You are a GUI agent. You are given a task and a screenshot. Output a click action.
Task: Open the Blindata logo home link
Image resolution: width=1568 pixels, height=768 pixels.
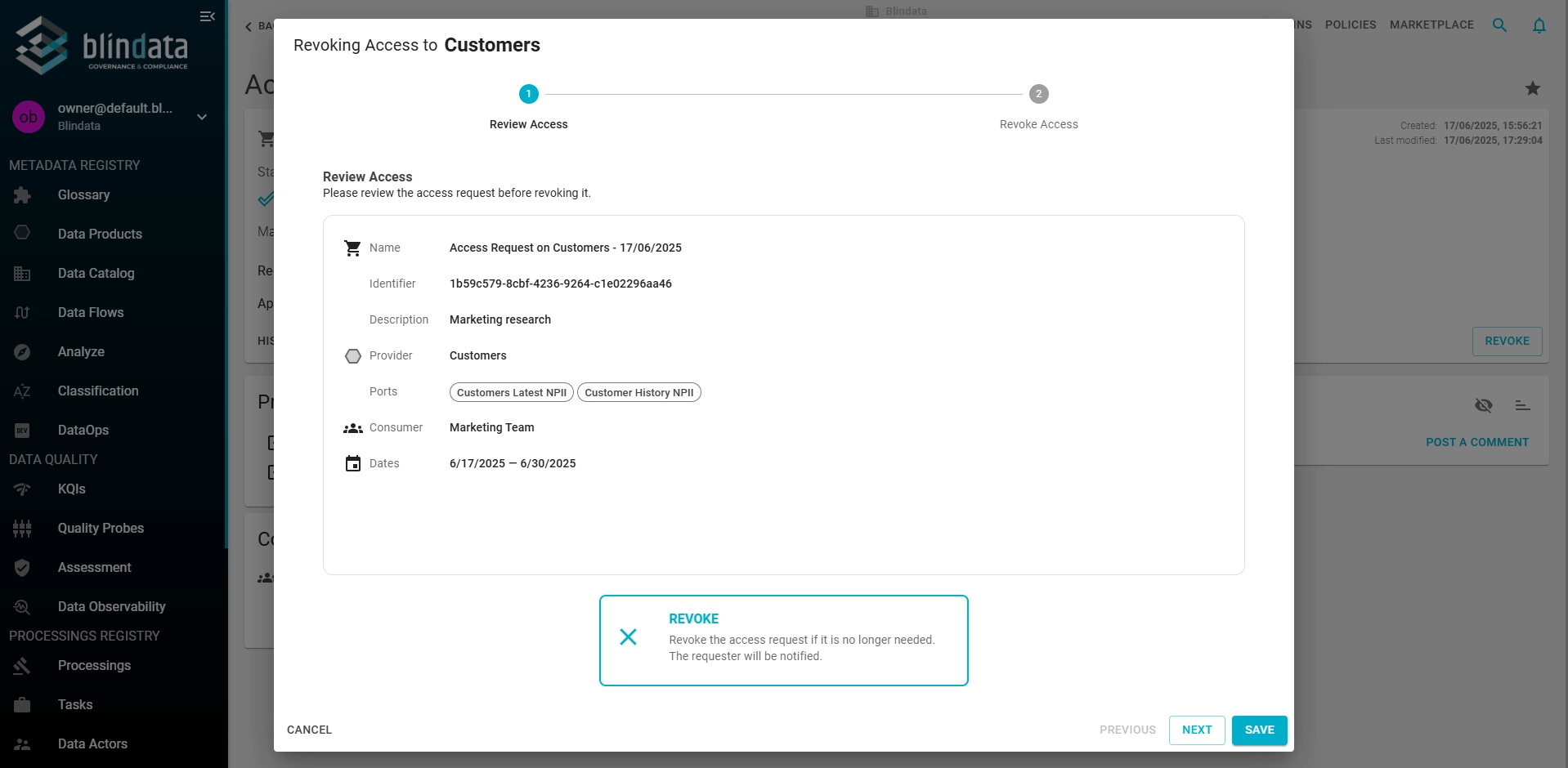click(x=102, y=46)
